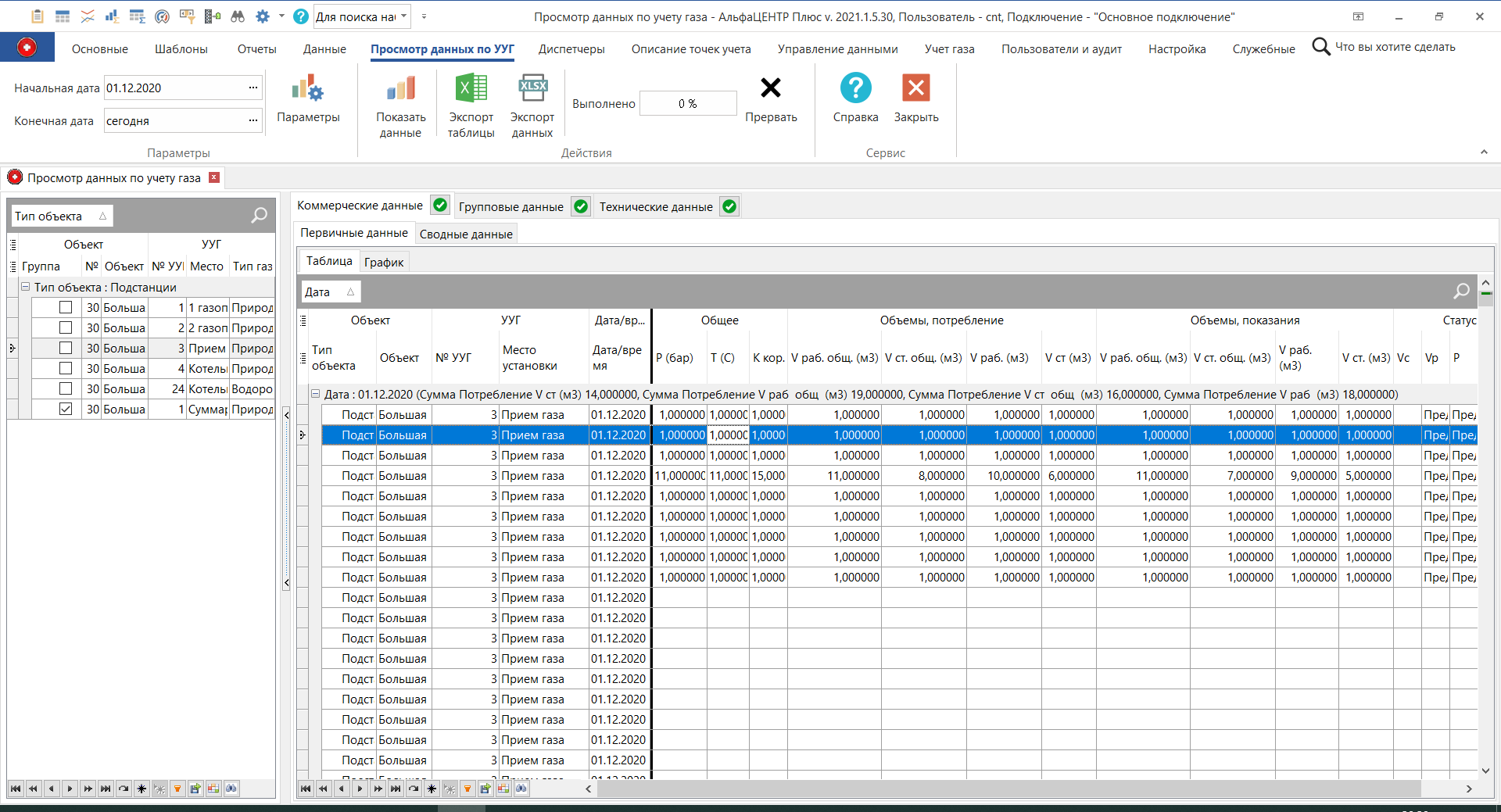Open the Начальная дата date picker
1501x812 pixels.
pos(253,88)
